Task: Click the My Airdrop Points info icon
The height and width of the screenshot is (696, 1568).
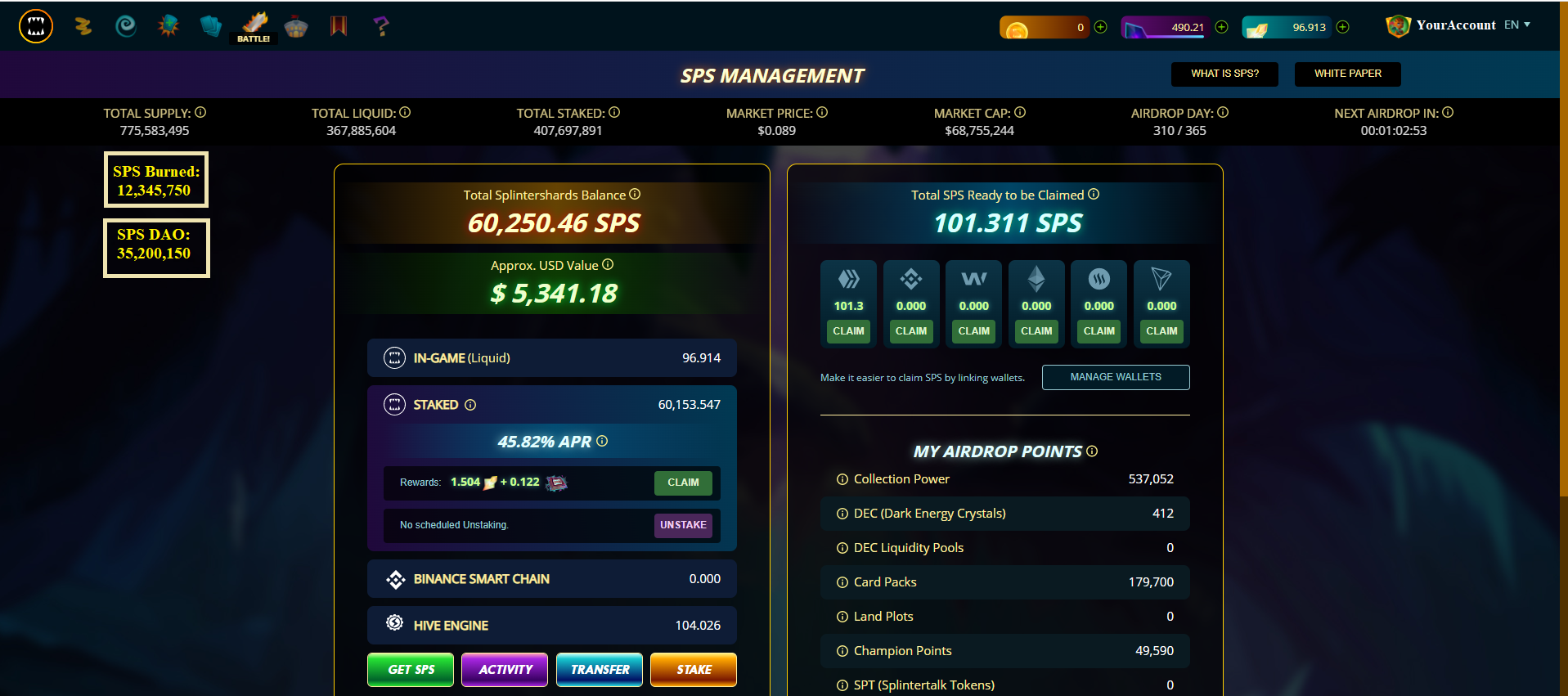Action: coord(1092,451)
